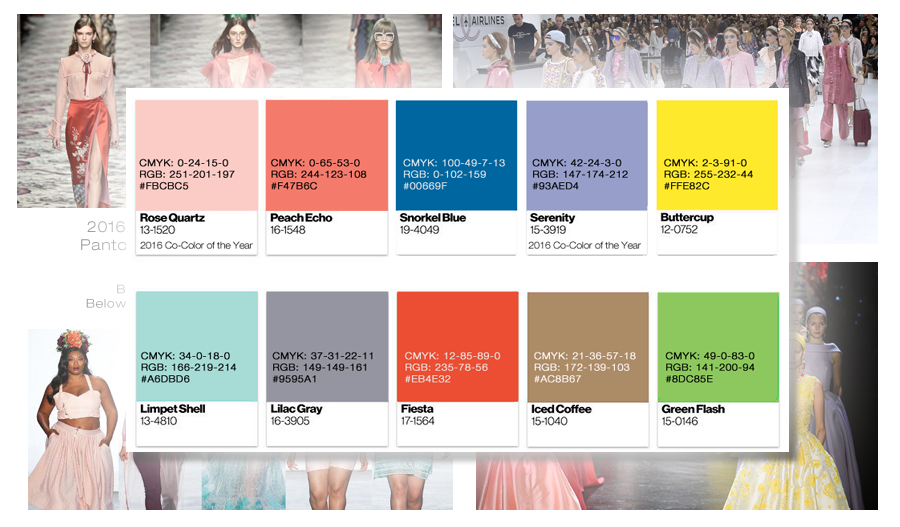The image size is (900, 527).
Task: Click Pantone code 15-1040
Action: point(549,421)
